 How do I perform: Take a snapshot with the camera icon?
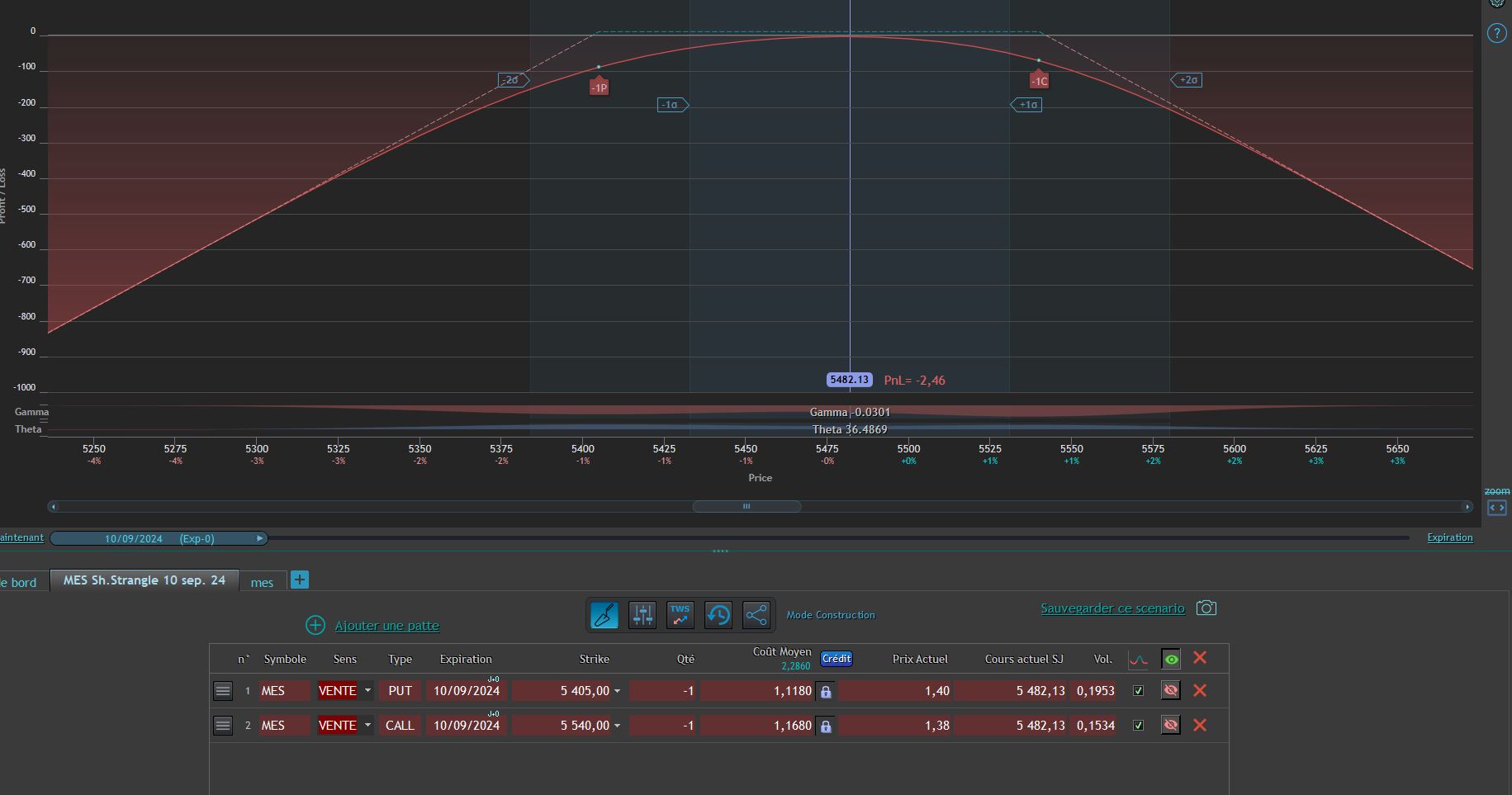1206,608
